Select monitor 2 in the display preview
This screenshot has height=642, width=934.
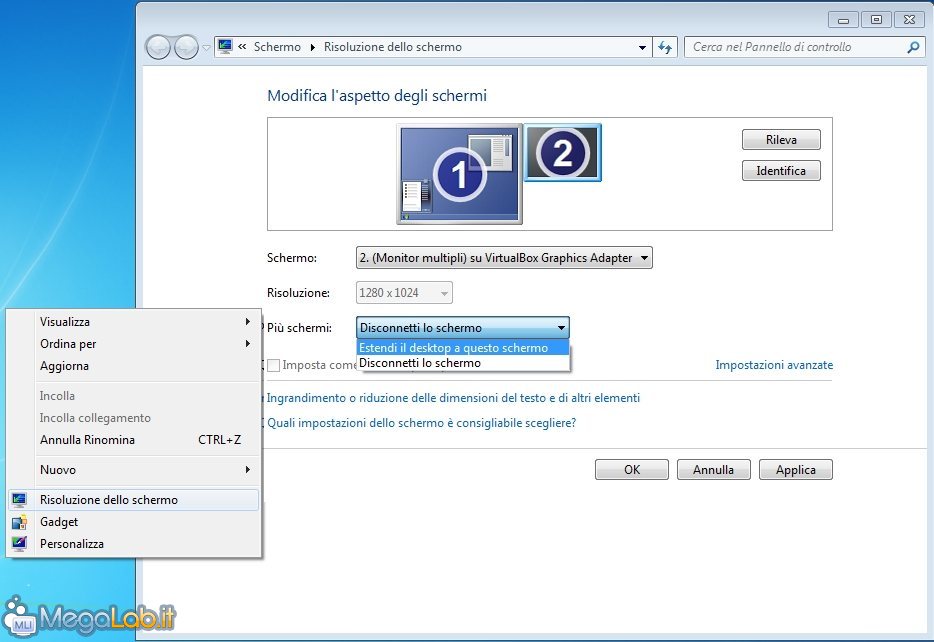pyautogui.click(x=562, y=152)
